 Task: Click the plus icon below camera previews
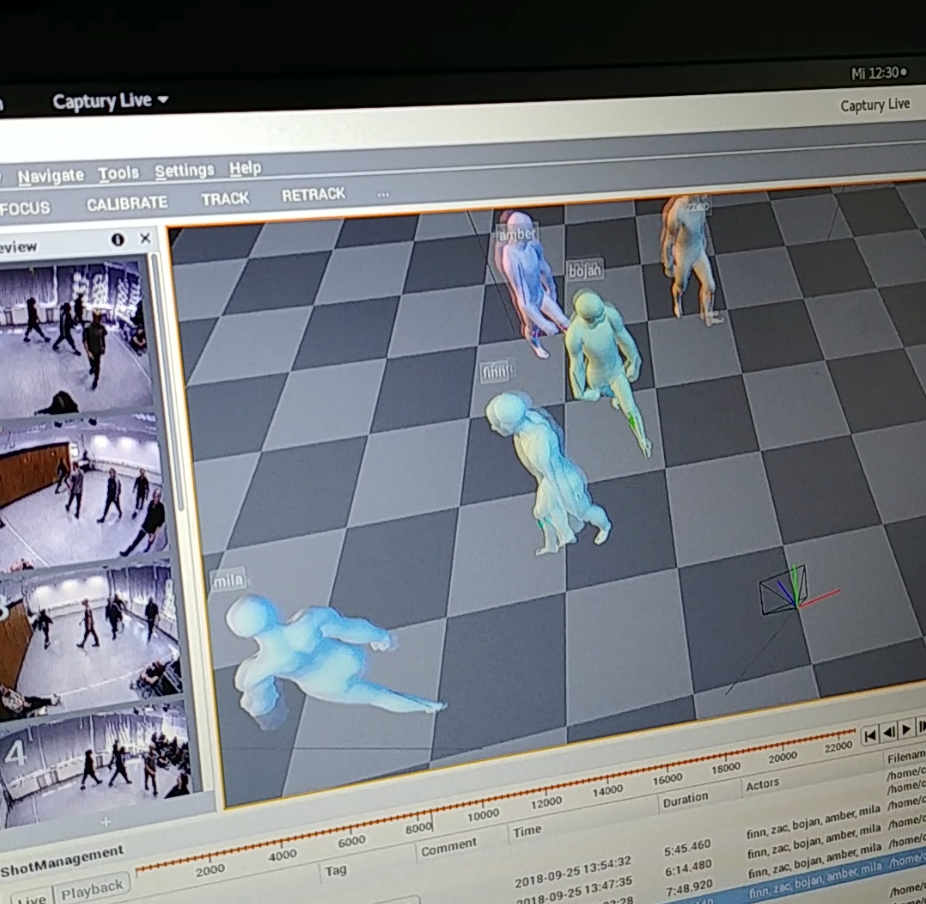(x=106, y=821)
